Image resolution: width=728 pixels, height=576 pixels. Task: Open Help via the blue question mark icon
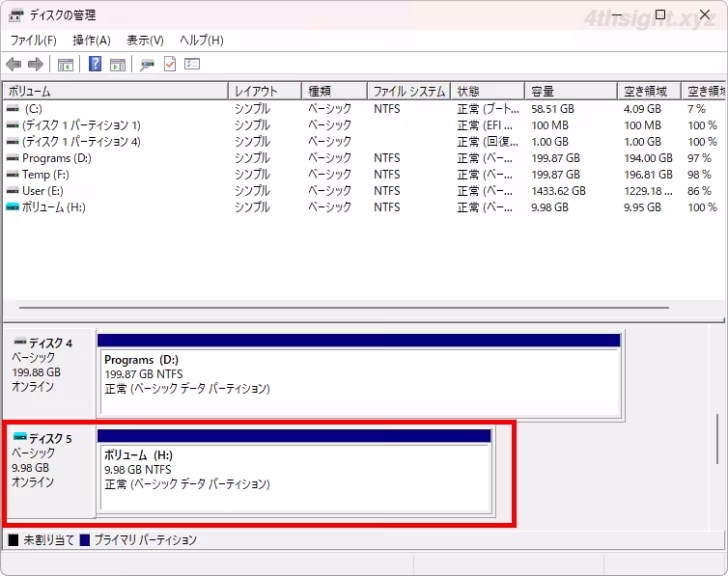coord(95,64)
